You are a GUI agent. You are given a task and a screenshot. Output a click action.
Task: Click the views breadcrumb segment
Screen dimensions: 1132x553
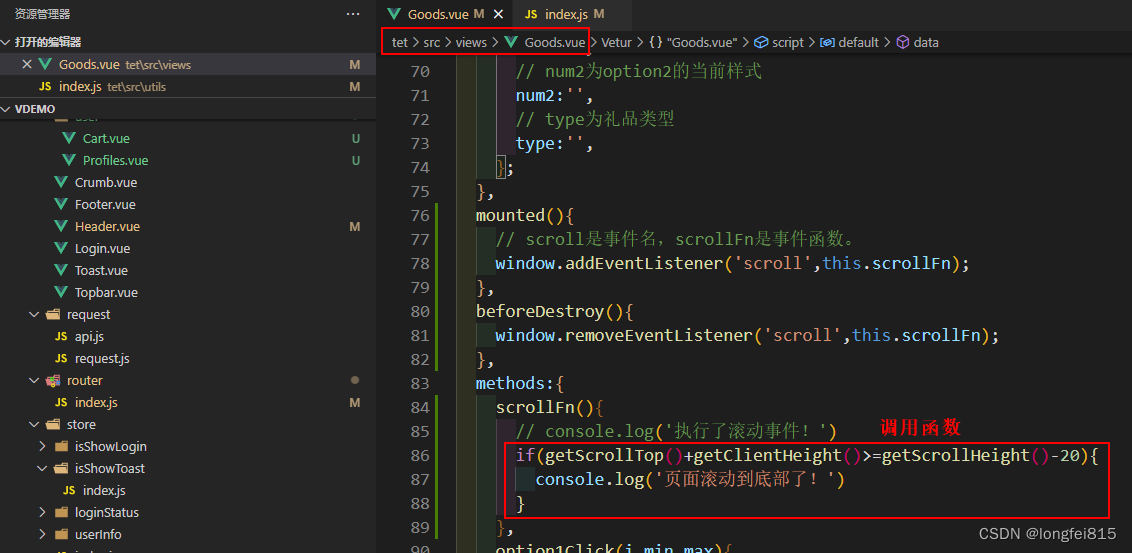click(x=471, y=43)
